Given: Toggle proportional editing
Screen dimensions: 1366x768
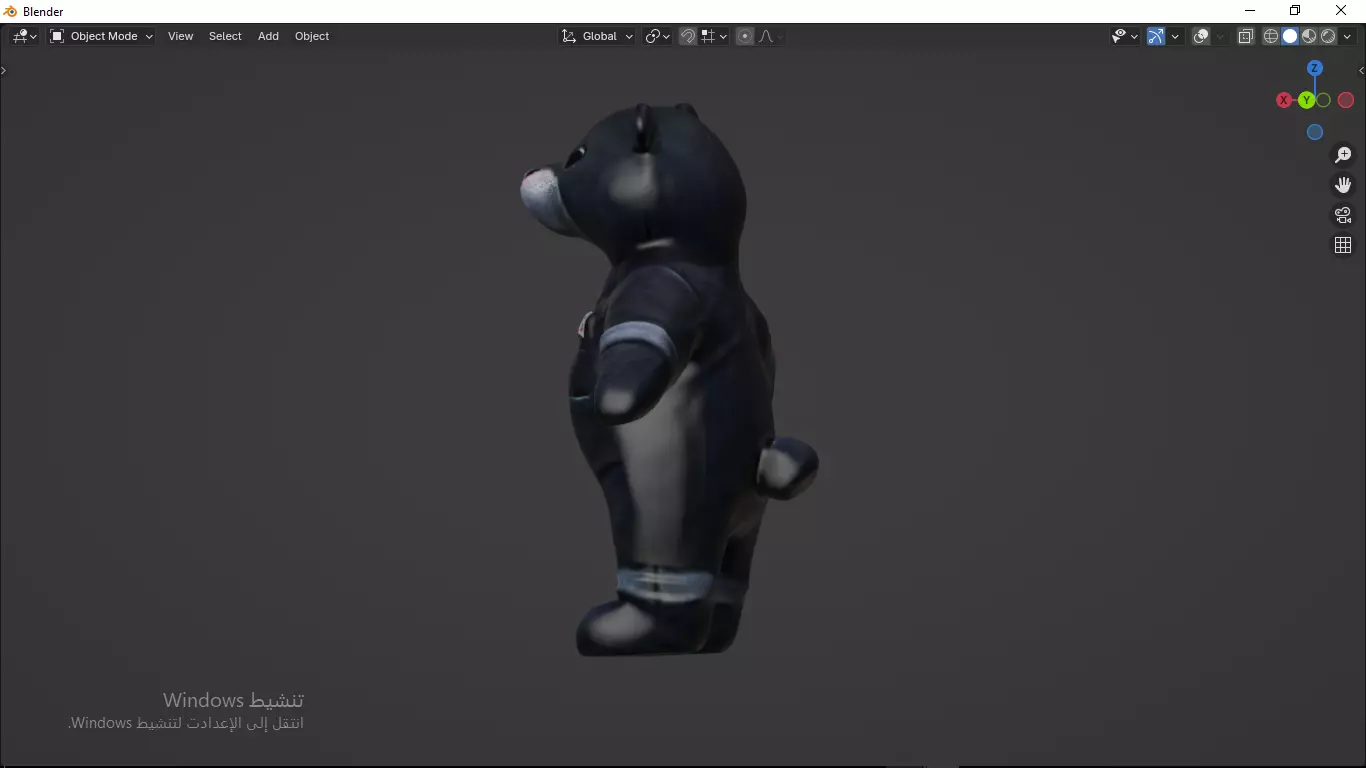Looking at the screenshot, I should [x=745, y=36].
